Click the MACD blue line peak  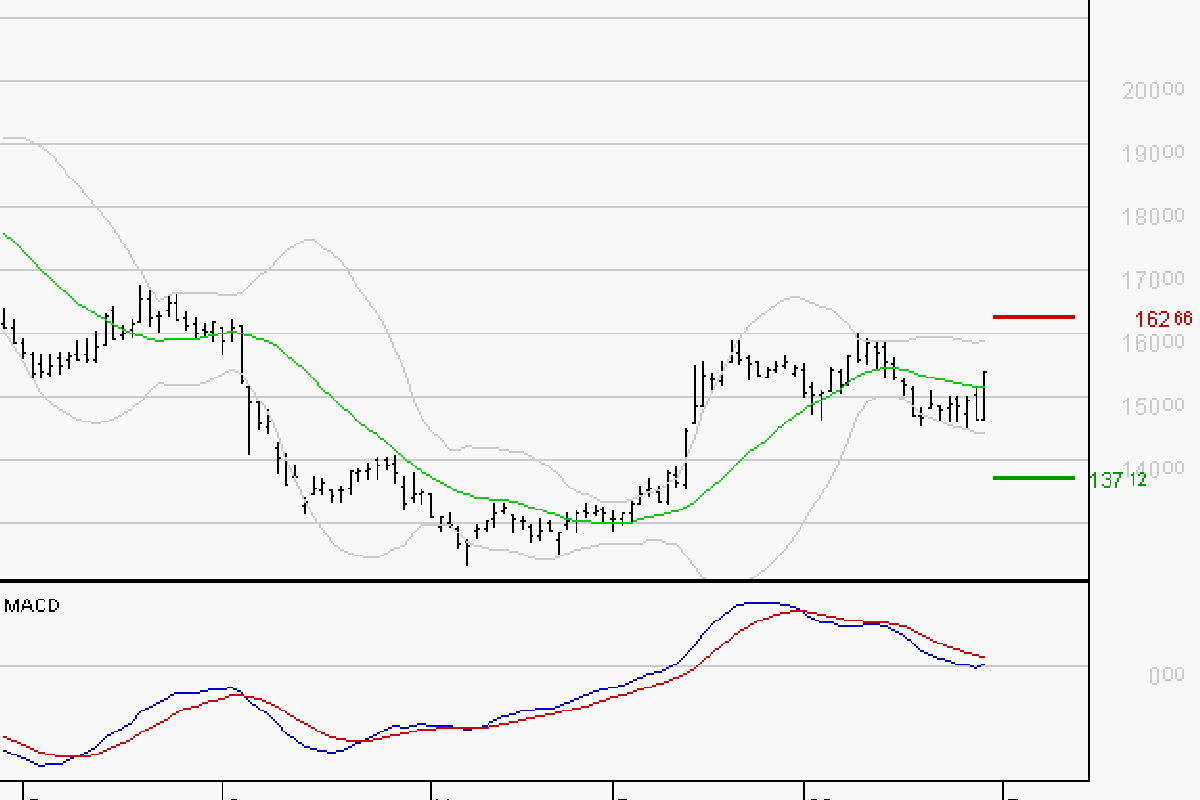point(760,603)
